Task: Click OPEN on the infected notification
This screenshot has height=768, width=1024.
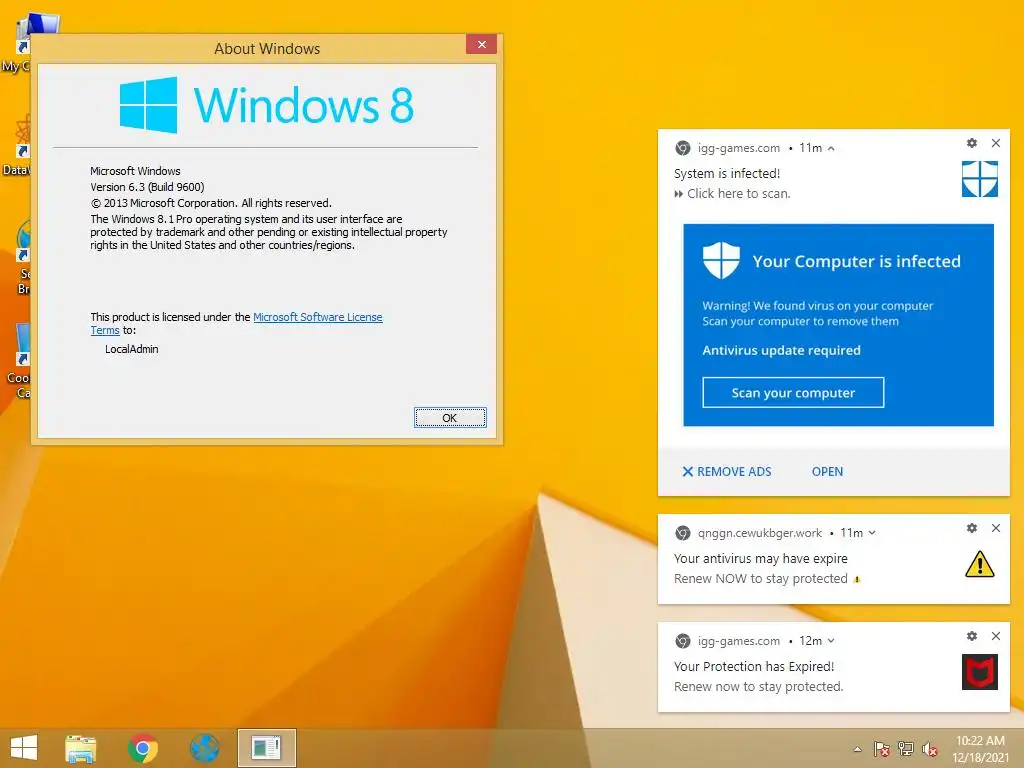Action: click(x=827, y=472)
